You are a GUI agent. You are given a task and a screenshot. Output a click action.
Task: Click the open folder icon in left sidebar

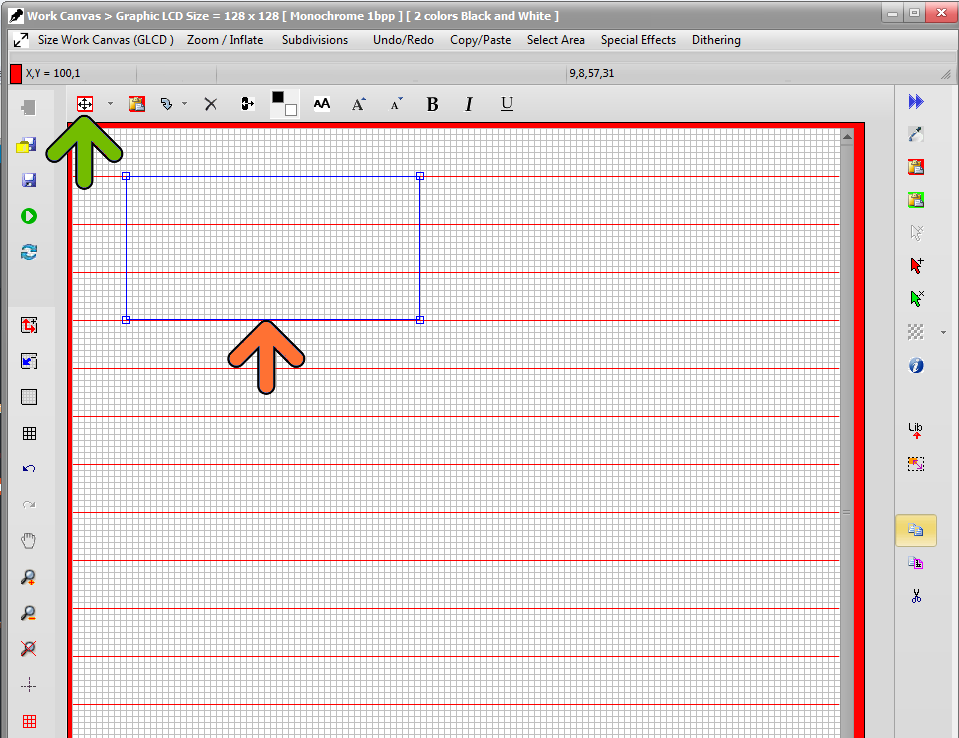[x=27, y=144]
